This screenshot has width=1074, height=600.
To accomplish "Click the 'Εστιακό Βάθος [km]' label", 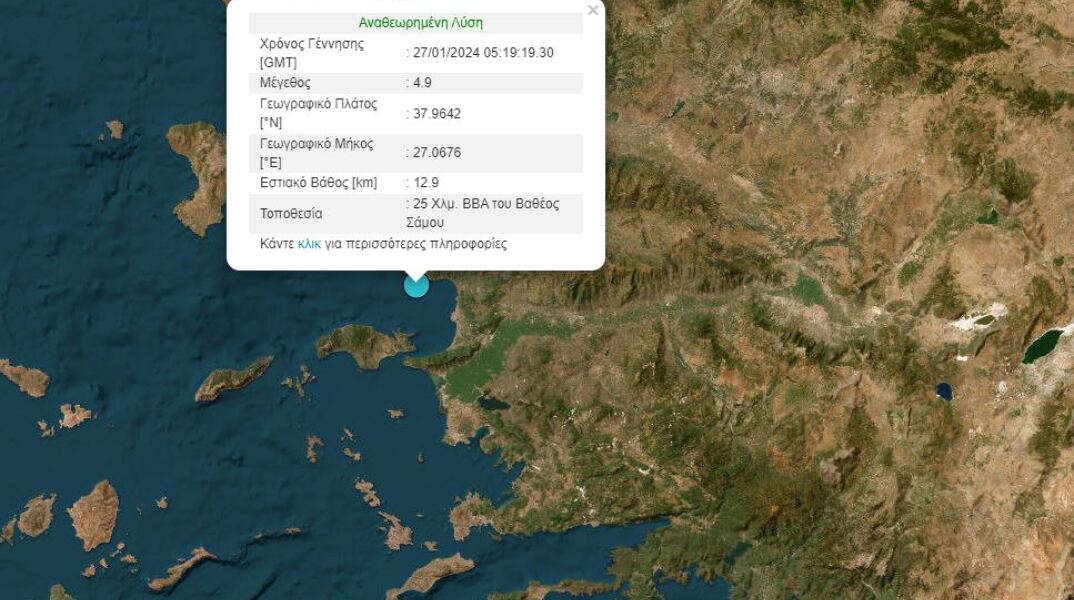I will tap(320, 183).
